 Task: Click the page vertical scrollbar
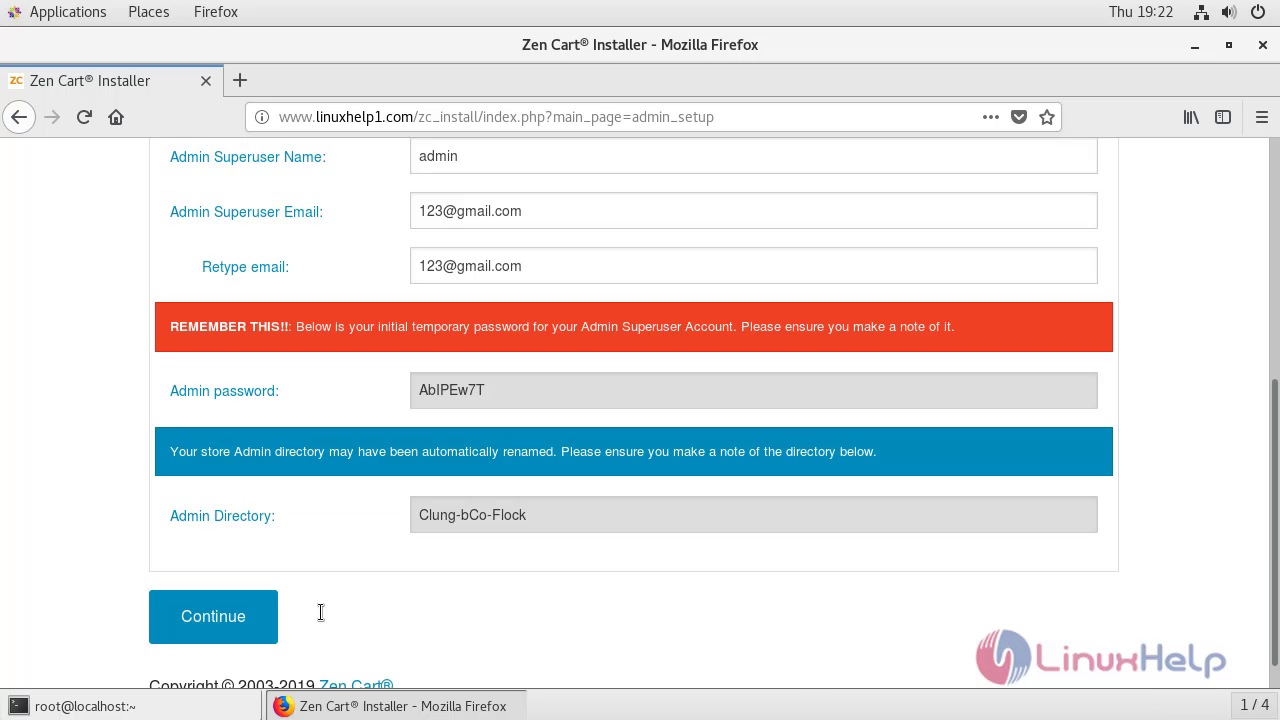coord(1274,520)
